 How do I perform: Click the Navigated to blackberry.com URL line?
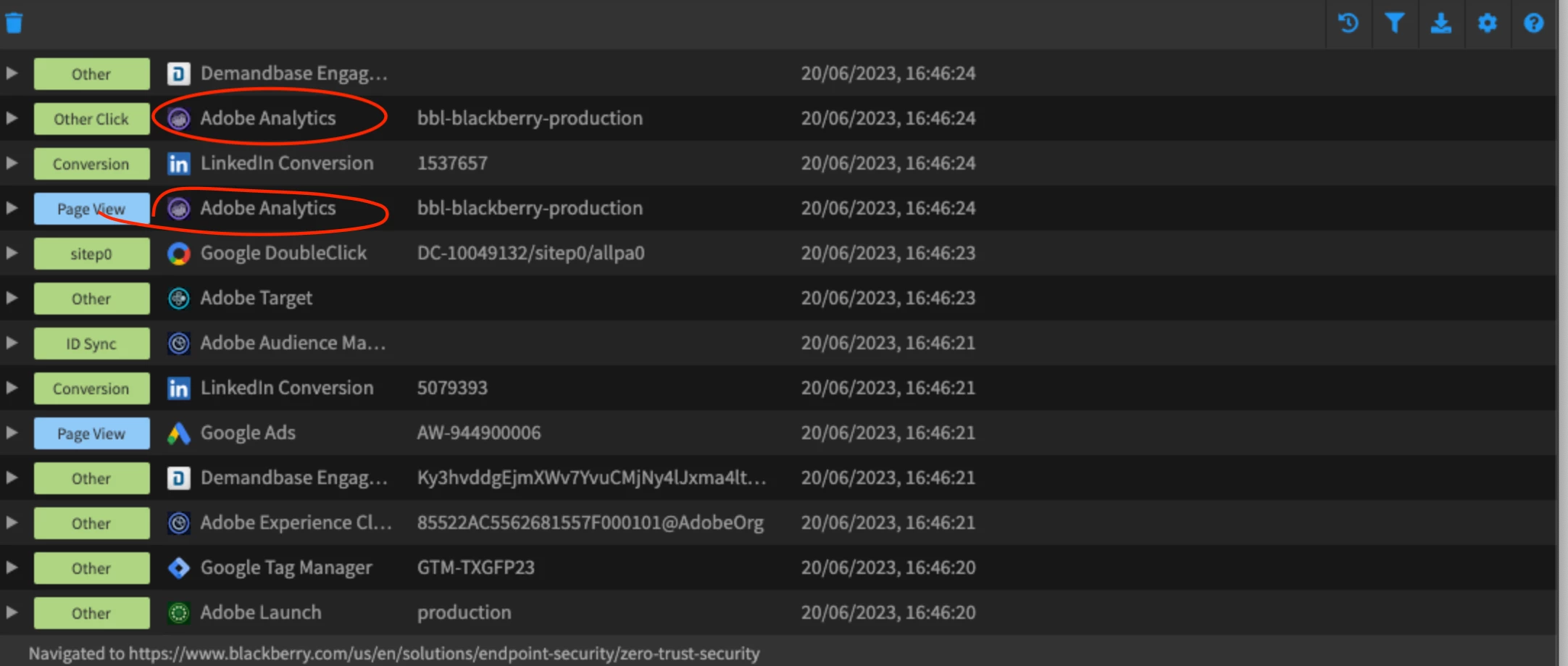[394, 654]
